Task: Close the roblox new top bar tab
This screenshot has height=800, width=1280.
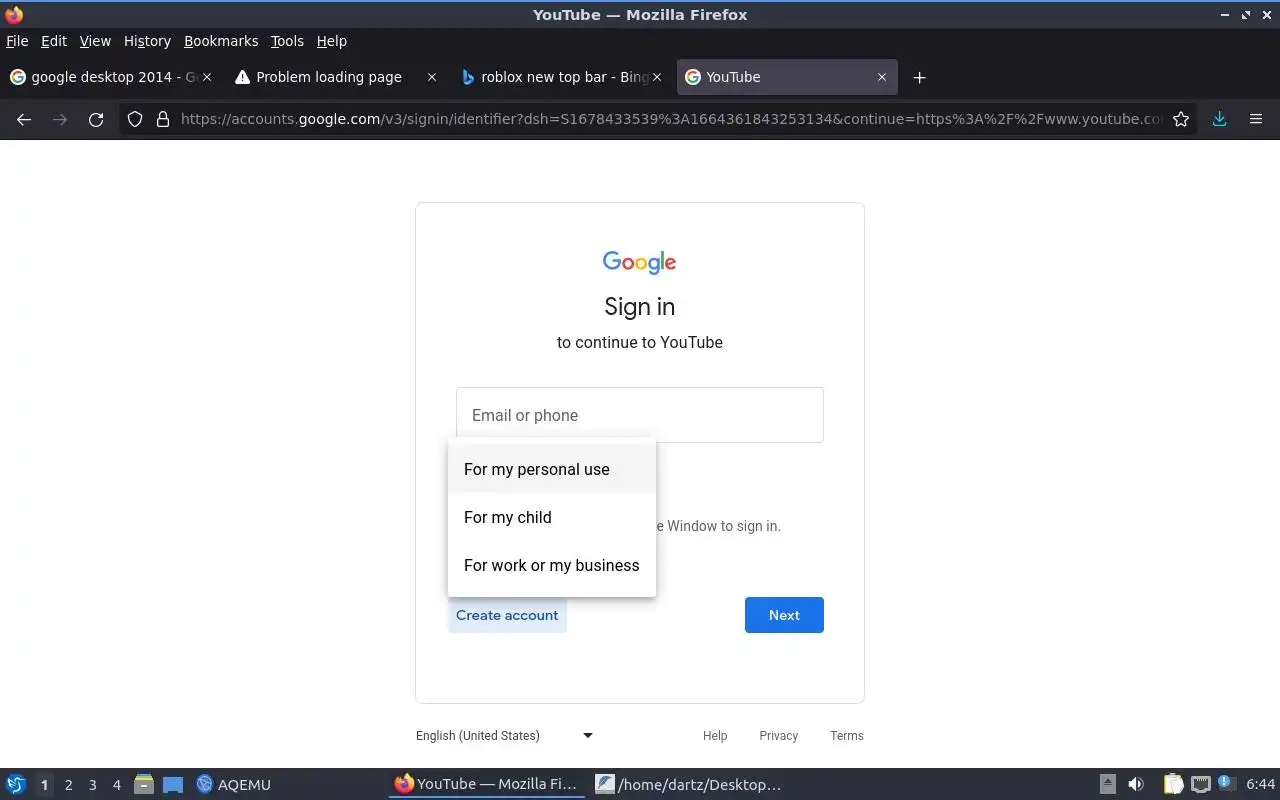Action: (x=657, y=77)
